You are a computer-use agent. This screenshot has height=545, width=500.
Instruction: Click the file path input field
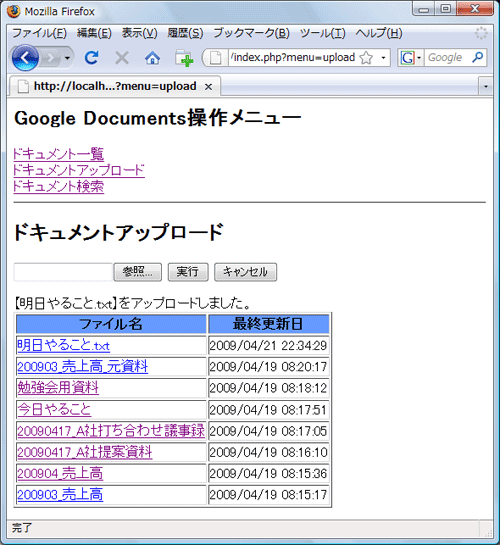[x=63, y=272]
